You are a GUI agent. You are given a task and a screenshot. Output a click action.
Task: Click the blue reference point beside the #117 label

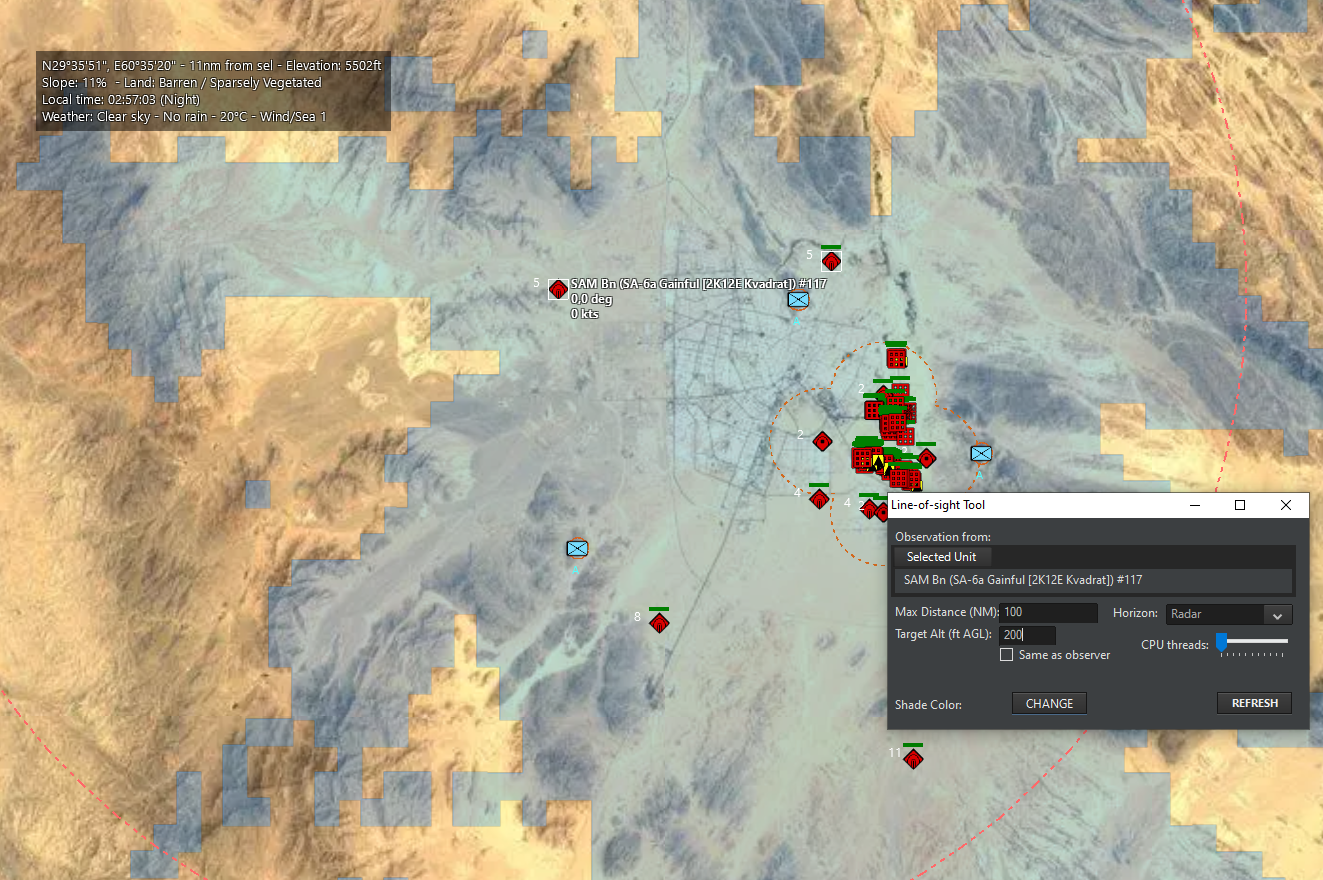point(798,299)
